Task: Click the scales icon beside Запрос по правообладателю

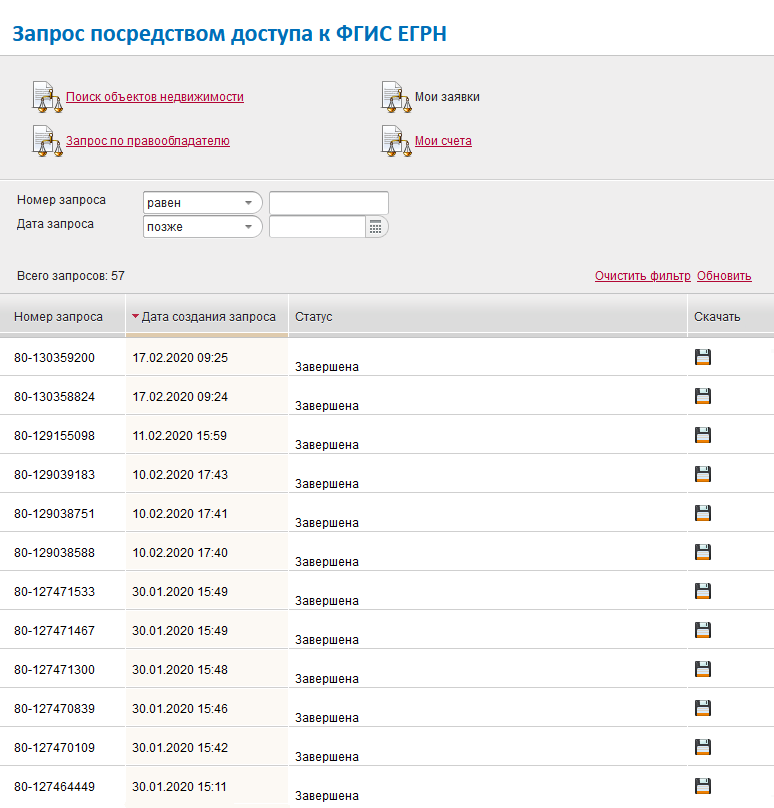Action: (x=47, y=141)
